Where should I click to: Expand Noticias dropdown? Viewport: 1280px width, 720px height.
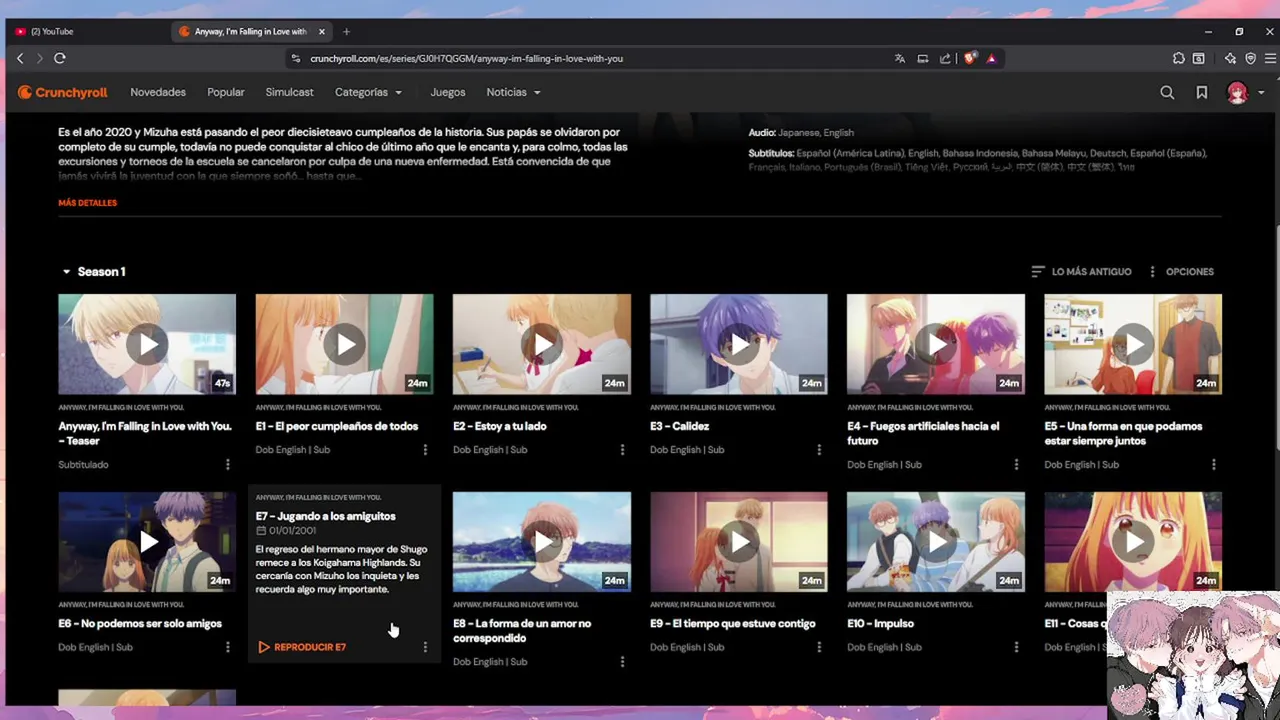513,92
